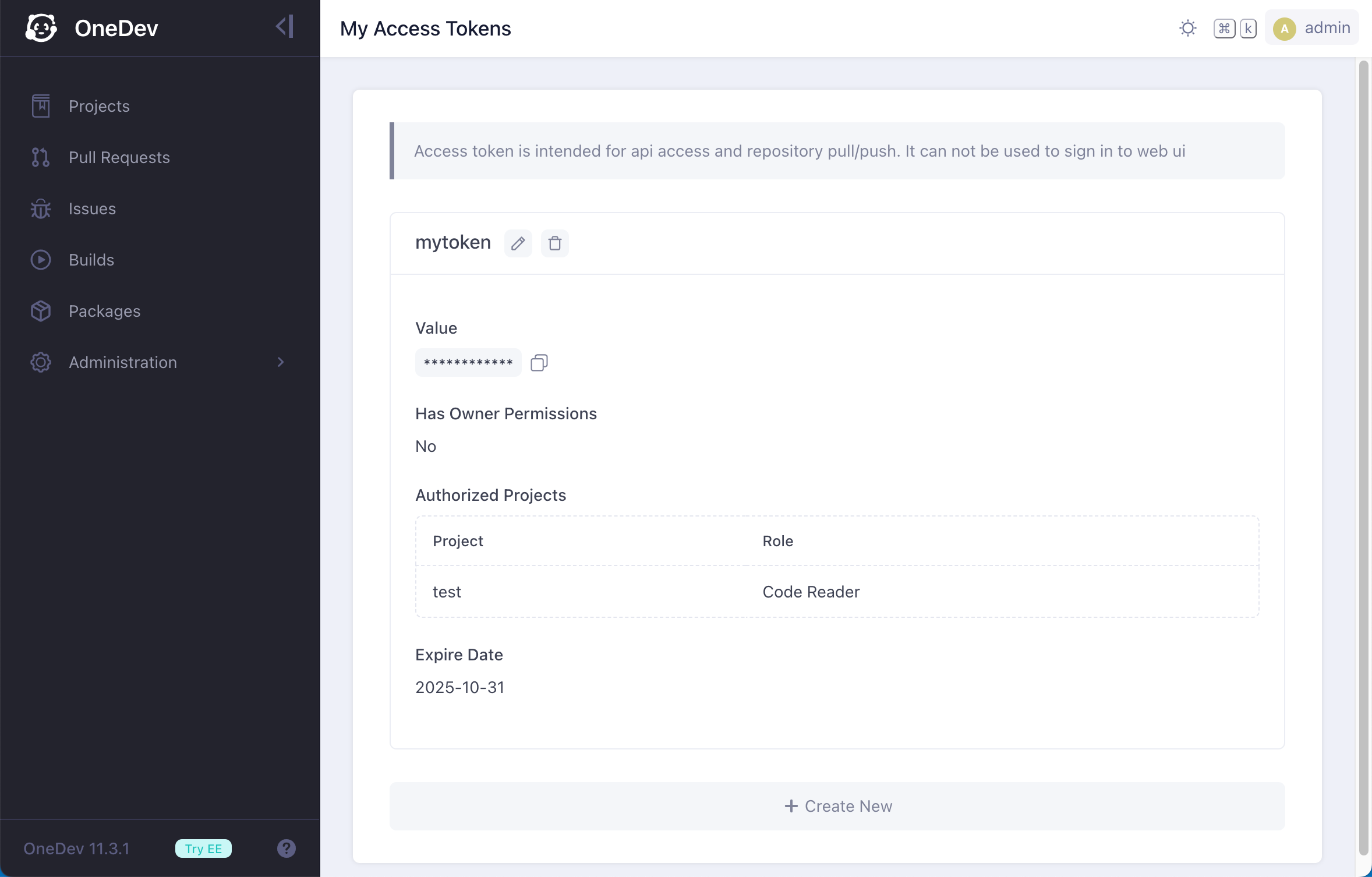Open the Projects section in sidebar
Screen dimensions: 1372x877
pyautogui.click(x=99, y=106)
